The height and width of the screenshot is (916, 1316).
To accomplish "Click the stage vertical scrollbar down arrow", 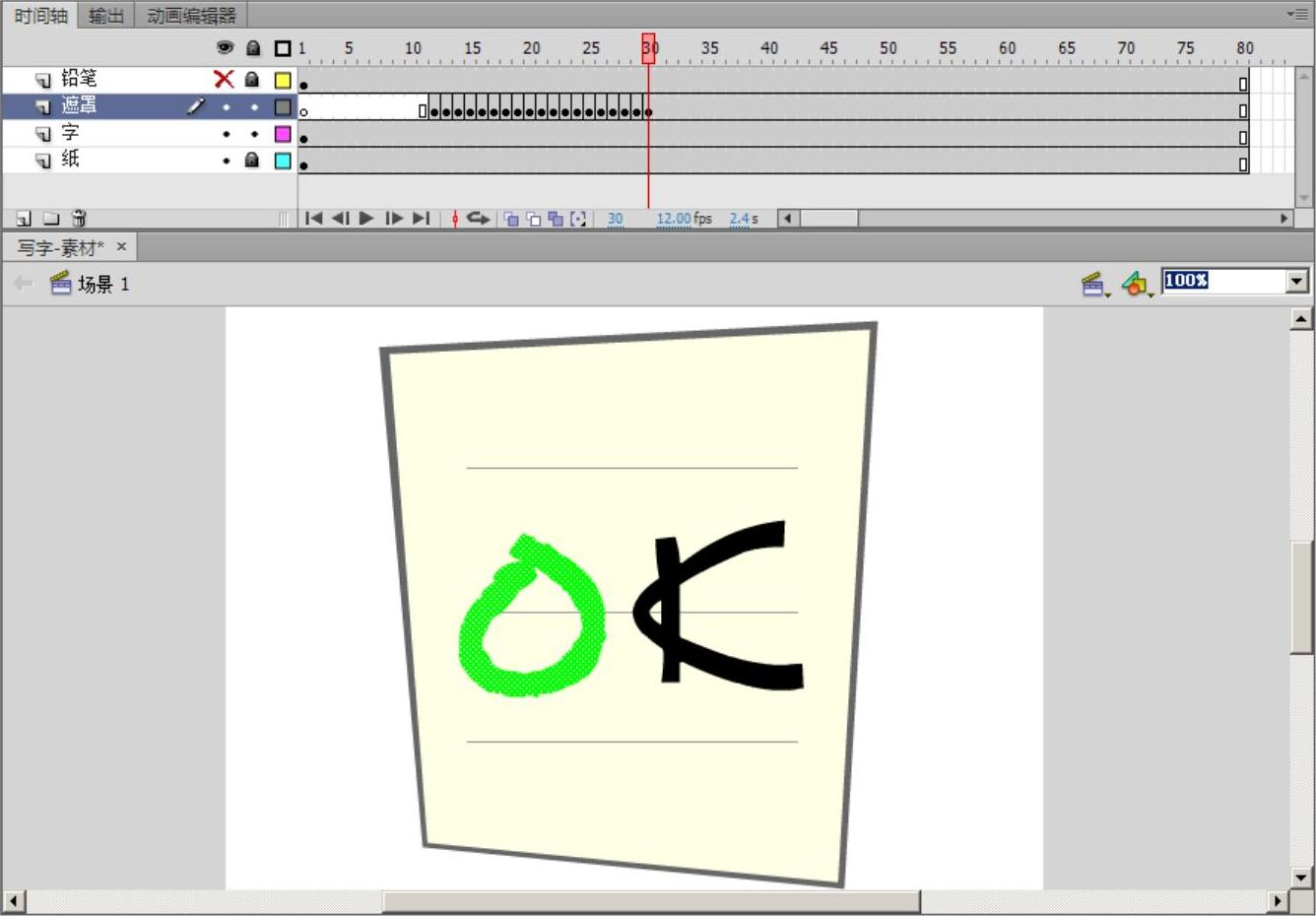I will pos(1301,877).
